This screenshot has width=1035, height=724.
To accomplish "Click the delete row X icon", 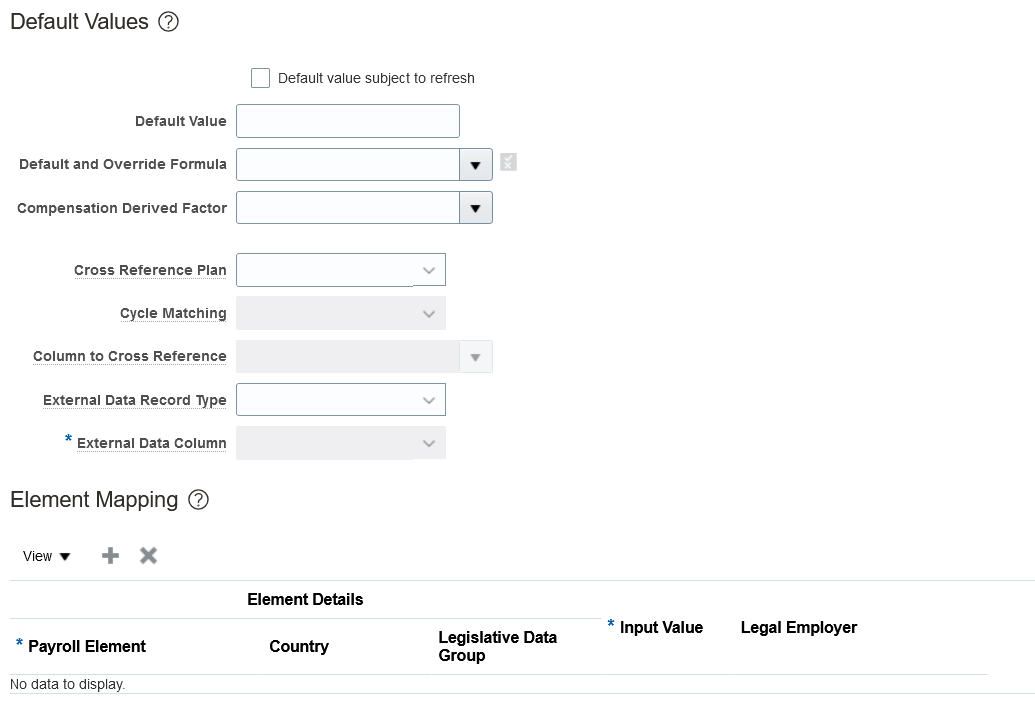I will 148,556.
